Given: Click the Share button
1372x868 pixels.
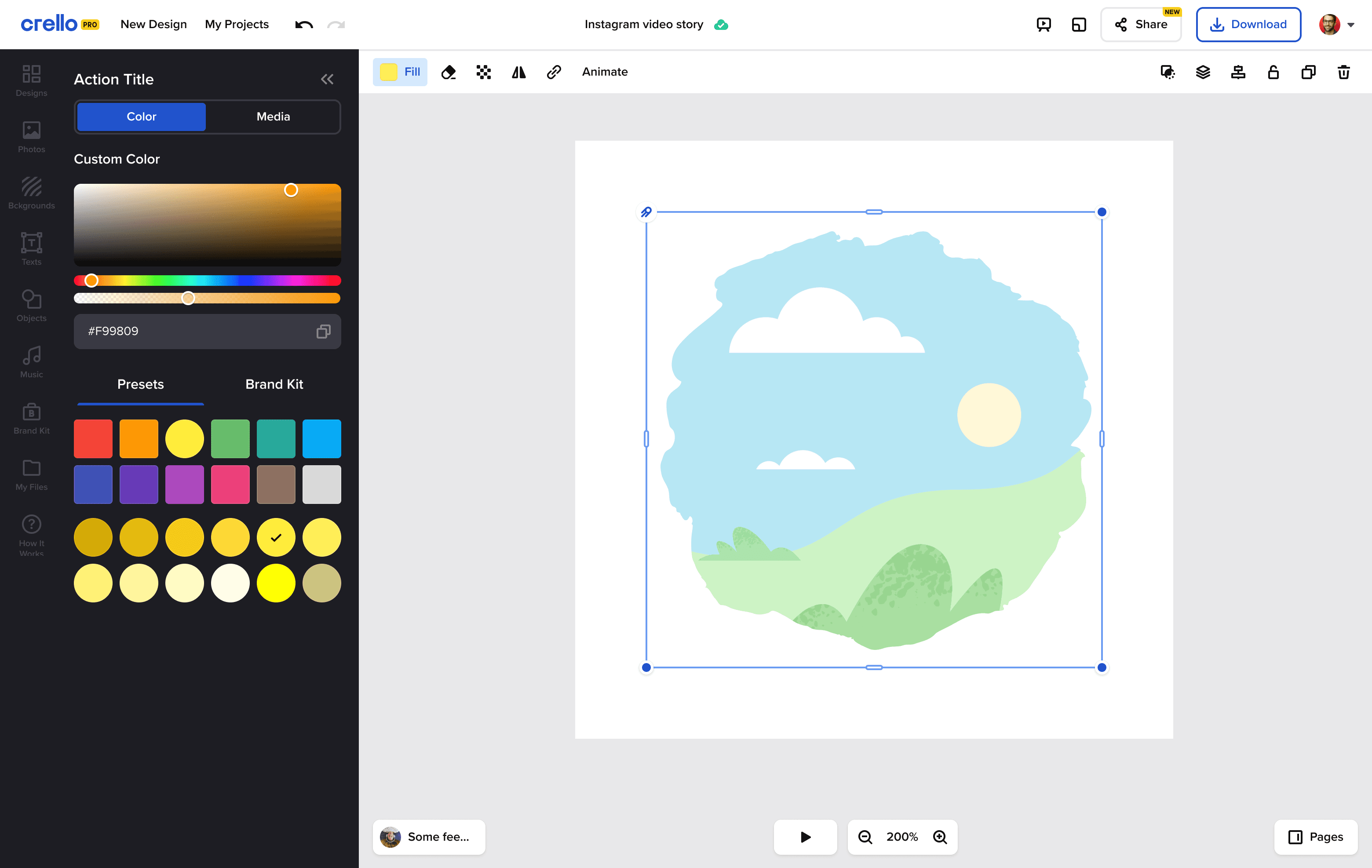Looking at the screenshot, I should (x=1141, y=25).
